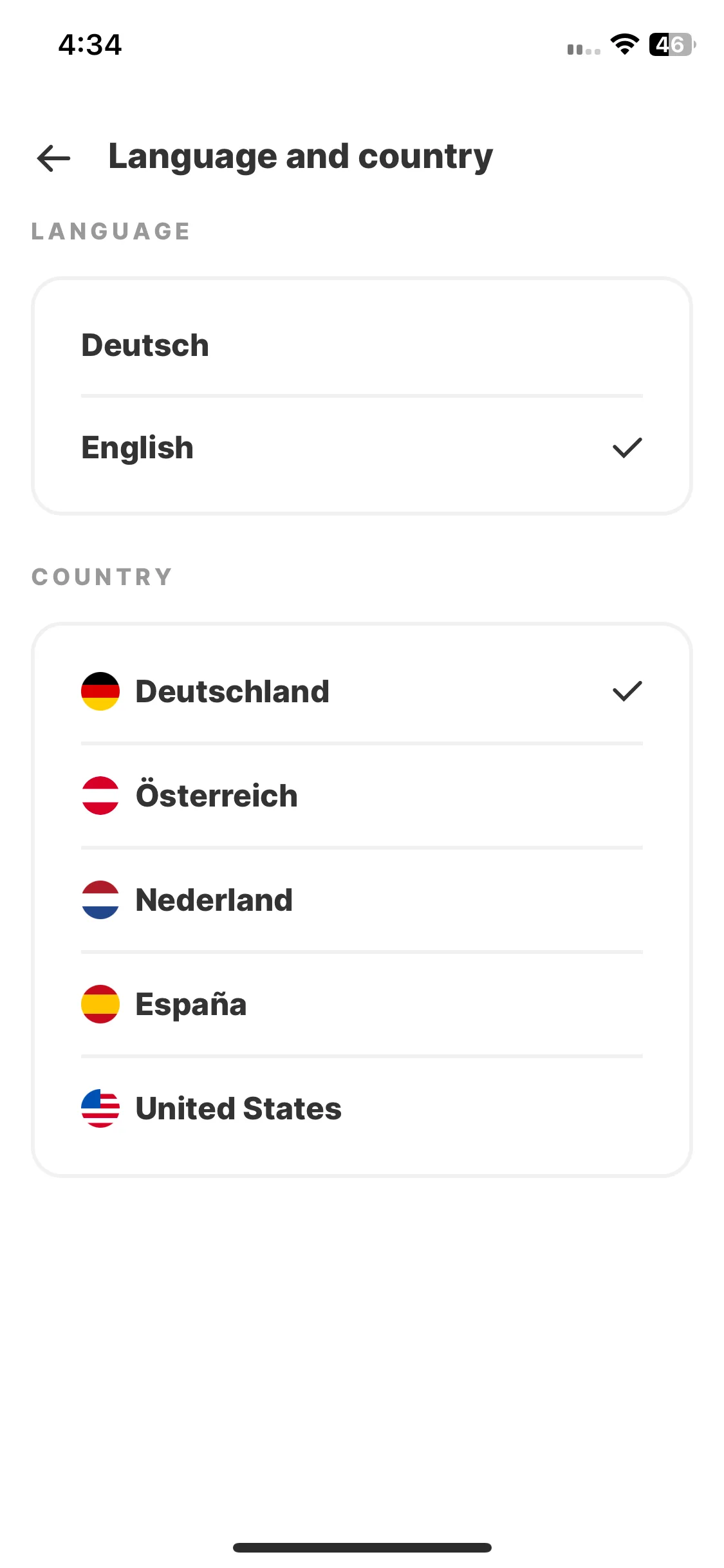Tap the home indicator bar
Screen dimensions: 724x1568
(362, 1547)
